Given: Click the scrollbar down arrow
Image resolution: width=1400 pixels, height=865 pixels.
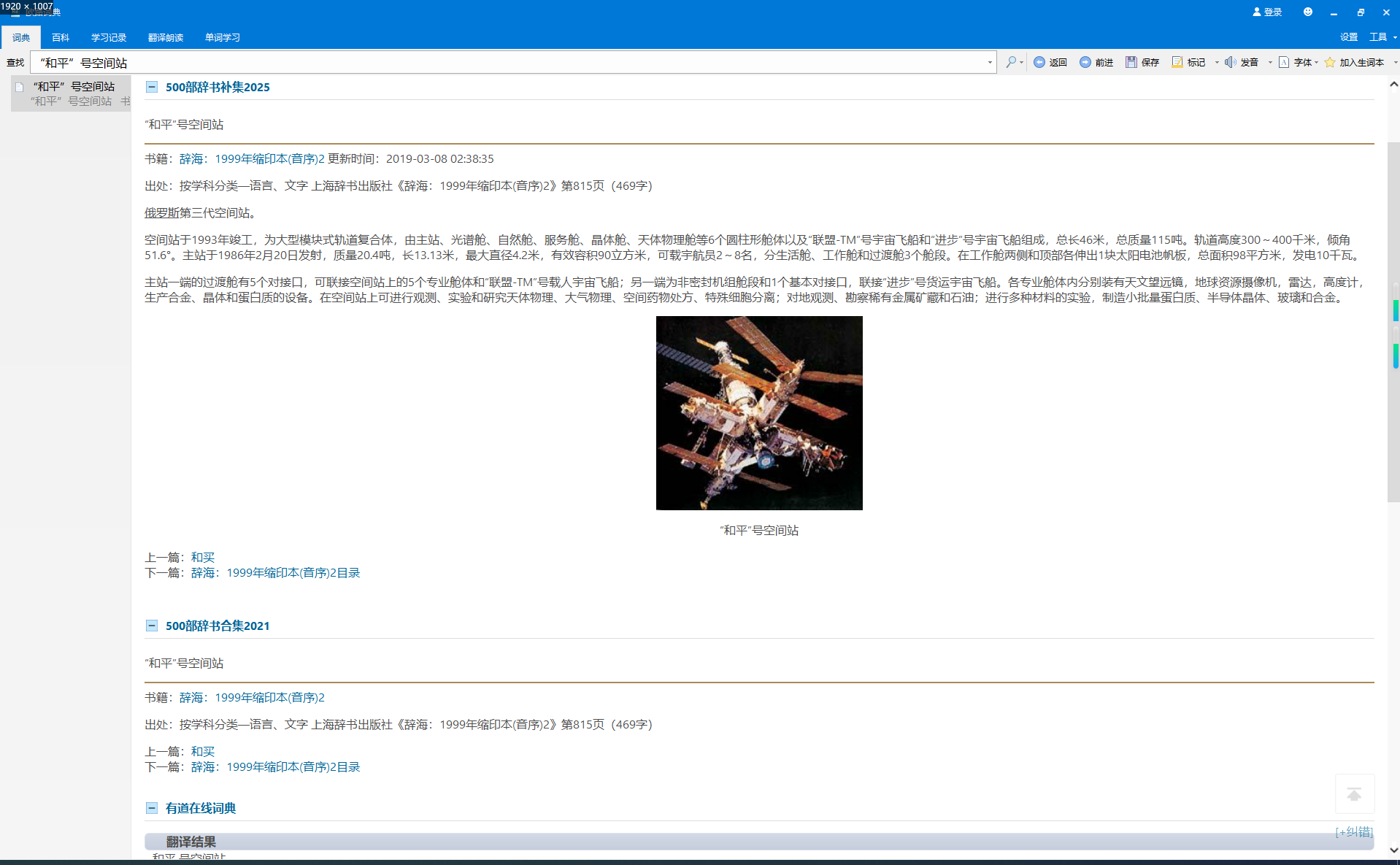Looking at the screenshot, I should [x=1393, y=850].
